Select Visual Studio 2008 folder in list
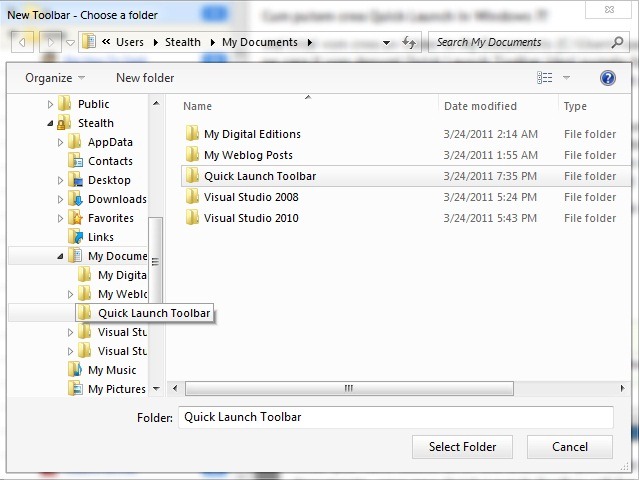This screenshot has width=639, height=480. pos(251,197)
